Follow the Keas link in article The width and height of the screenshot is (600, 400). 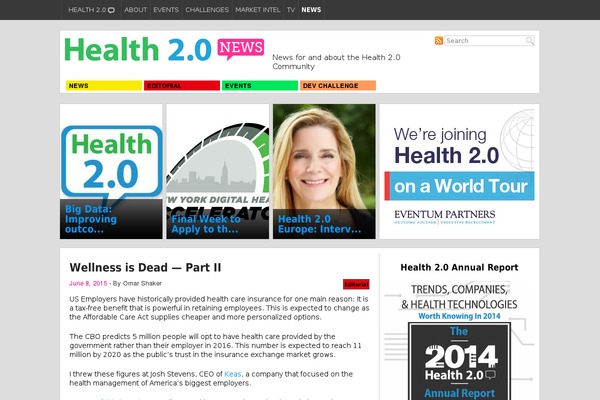tap(233, 374)
